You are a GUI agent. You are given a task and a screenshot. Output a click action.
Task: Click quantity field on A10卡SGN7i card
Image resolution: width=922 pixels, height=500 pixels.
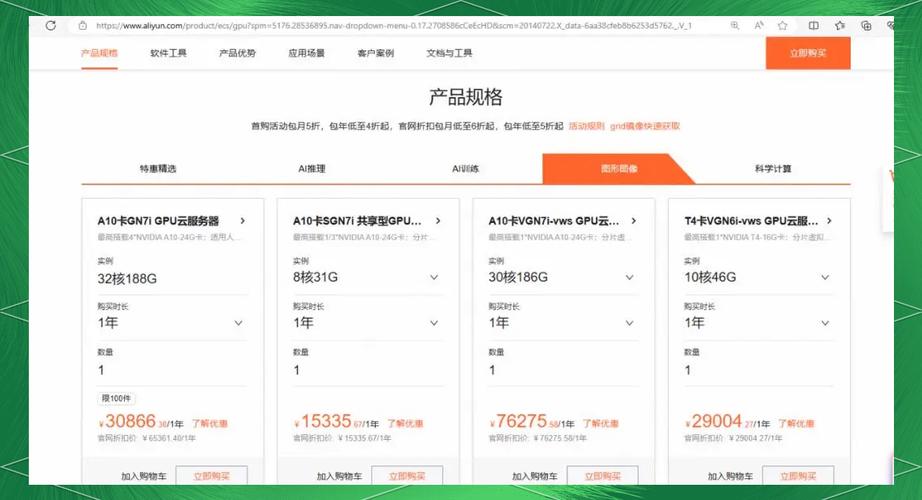(x=368, y=370)
